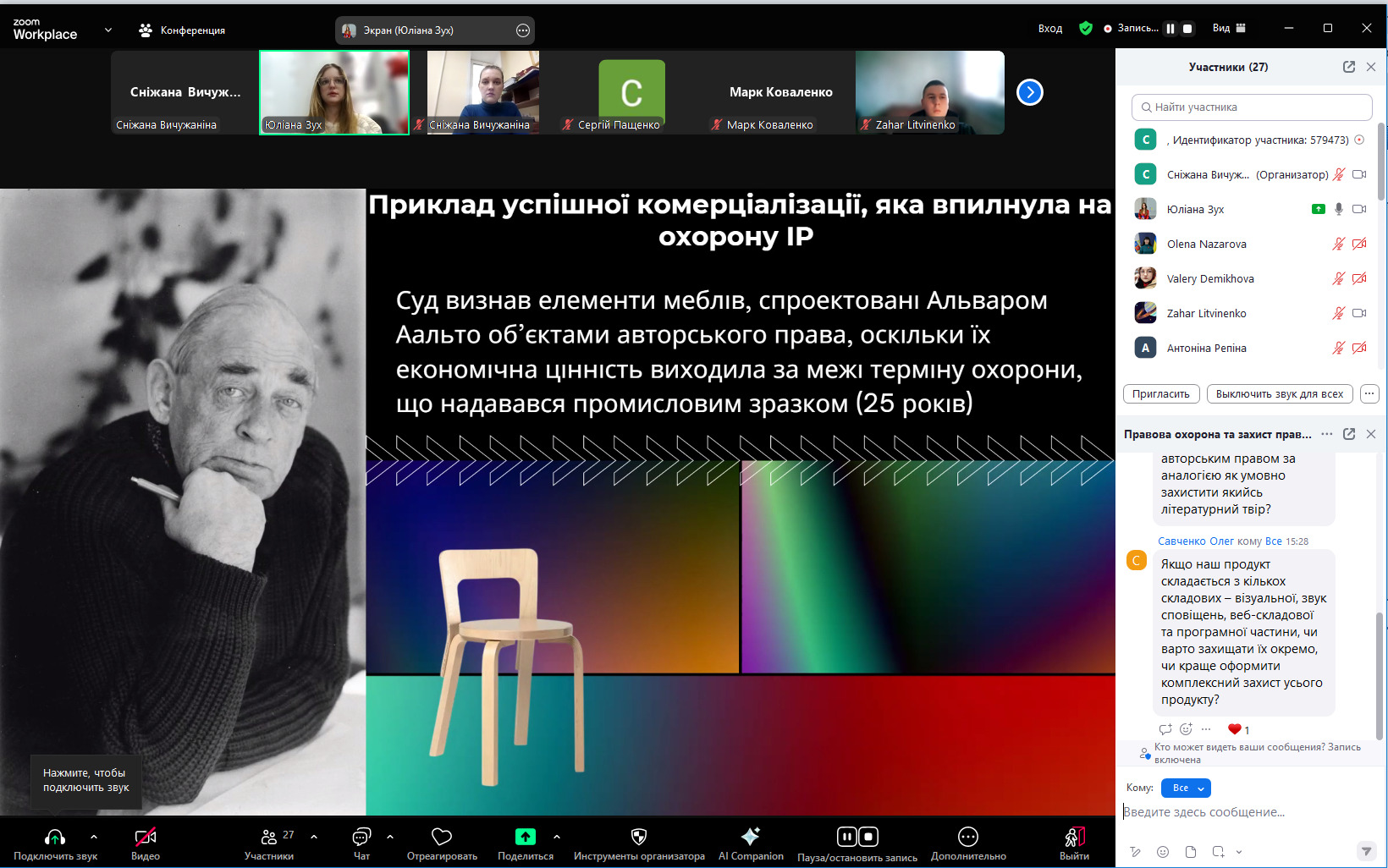Open the Кому Все recipient dropdown
The height and width of the screenshot is (868, 1388).
click(1186, 788)
